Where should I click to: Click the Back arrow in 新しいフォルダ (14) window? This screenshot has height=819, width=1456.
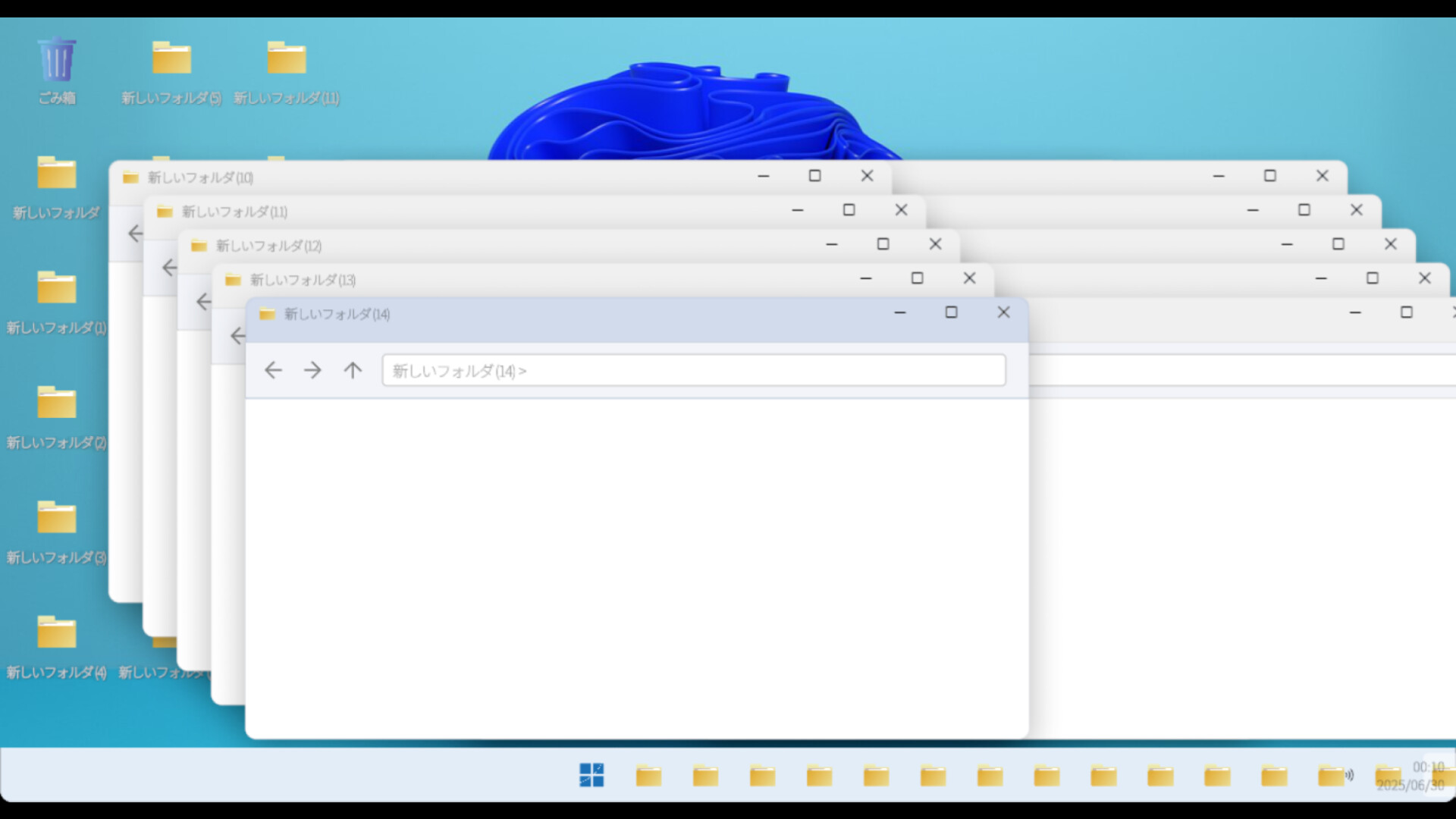click(x=273, y=370)
